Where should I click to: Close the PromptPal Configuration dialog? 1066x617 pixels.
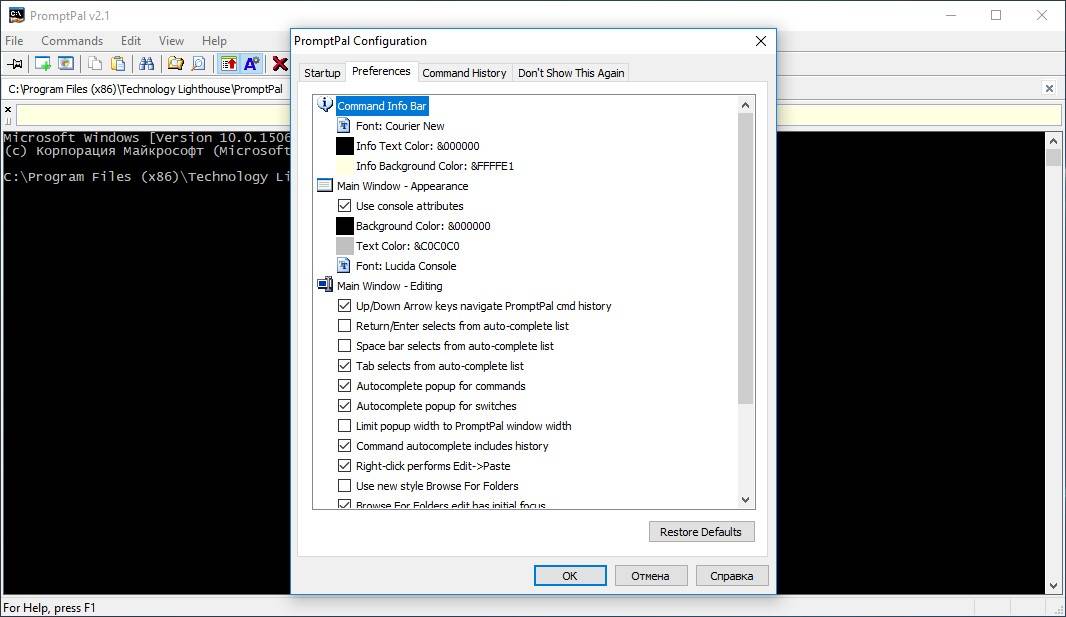coord(761,41)
